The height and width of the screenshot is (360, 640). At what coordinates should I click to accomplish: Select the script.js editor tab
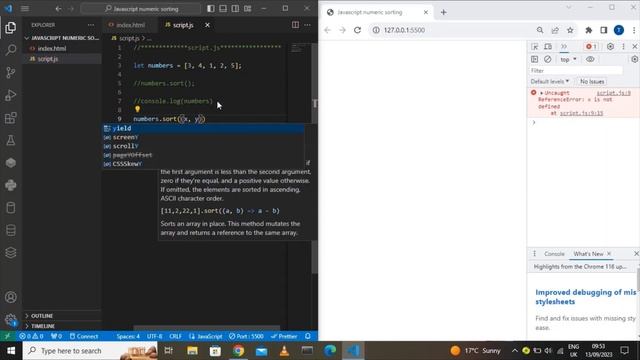[x=183, y=25]
